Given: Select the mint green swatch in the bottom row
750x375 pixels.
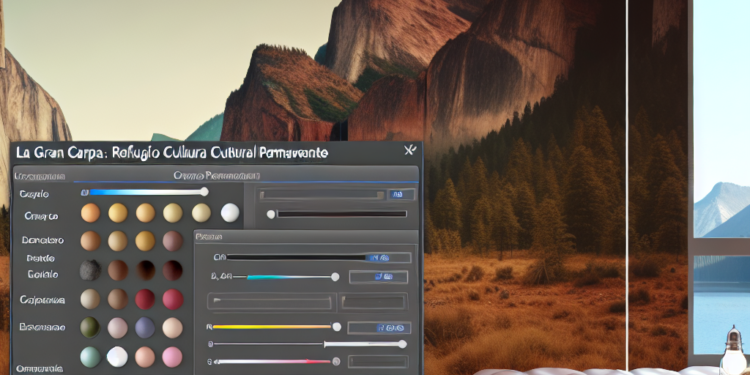Looking at the screenshot, I should pyautogui.click(x=90, y=357).
